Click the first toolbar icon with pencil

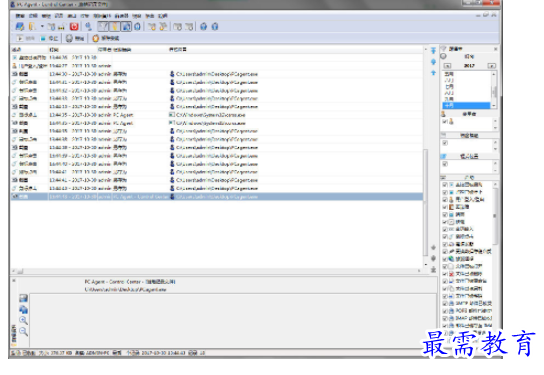[20, 26]
